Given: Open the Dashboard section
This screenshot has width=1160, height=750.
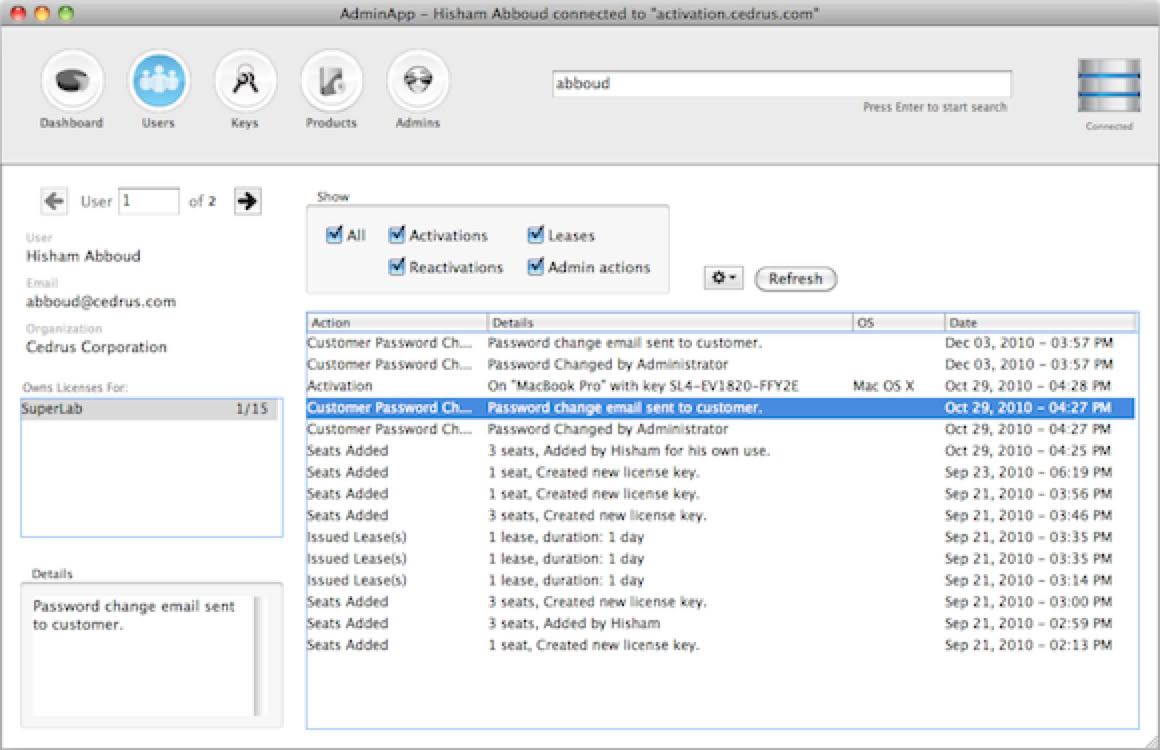Looking at the screenshot, I should tap(71, 83).
